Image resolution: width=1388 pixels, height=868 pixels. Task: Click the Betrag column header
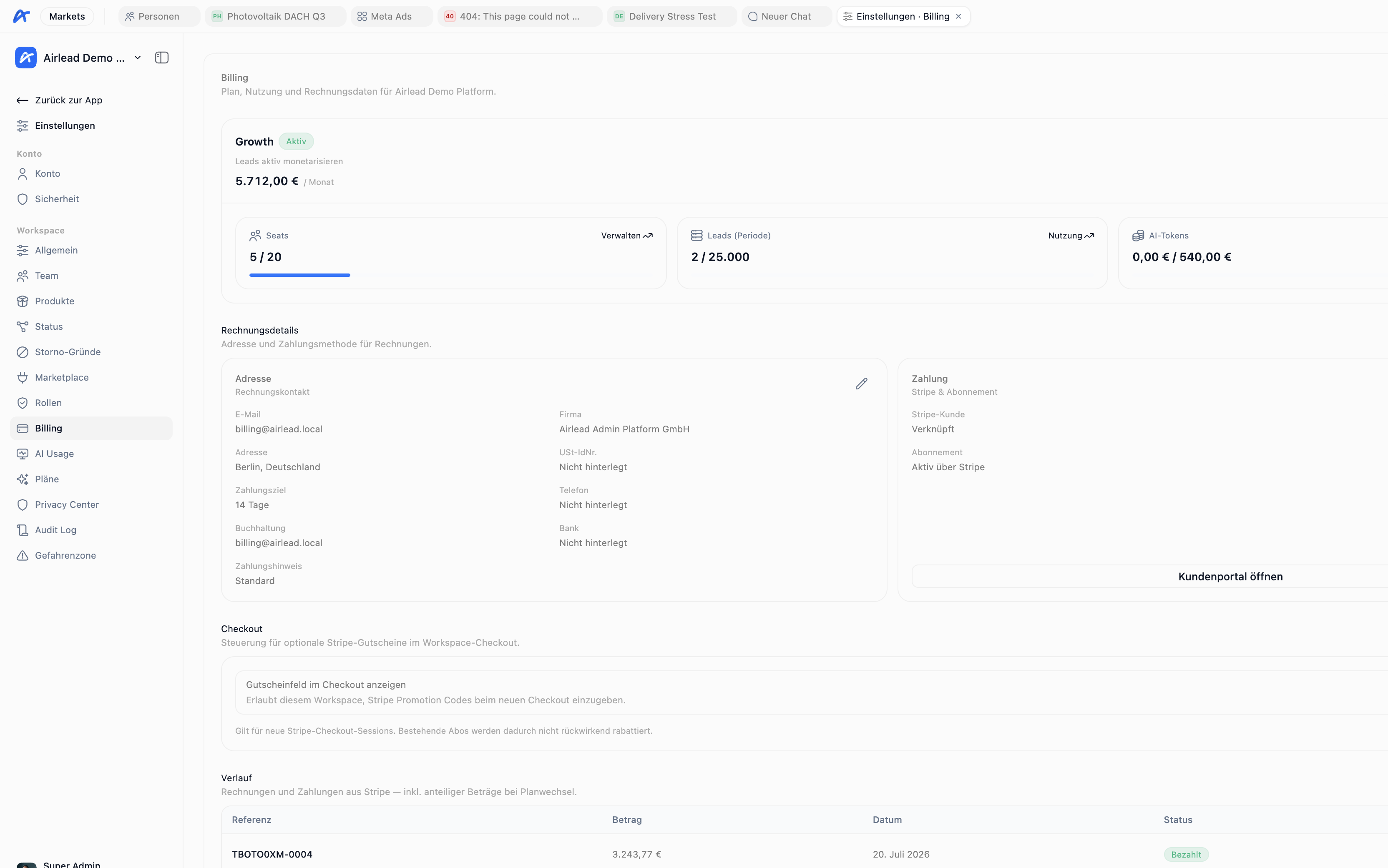click(627, 820)
